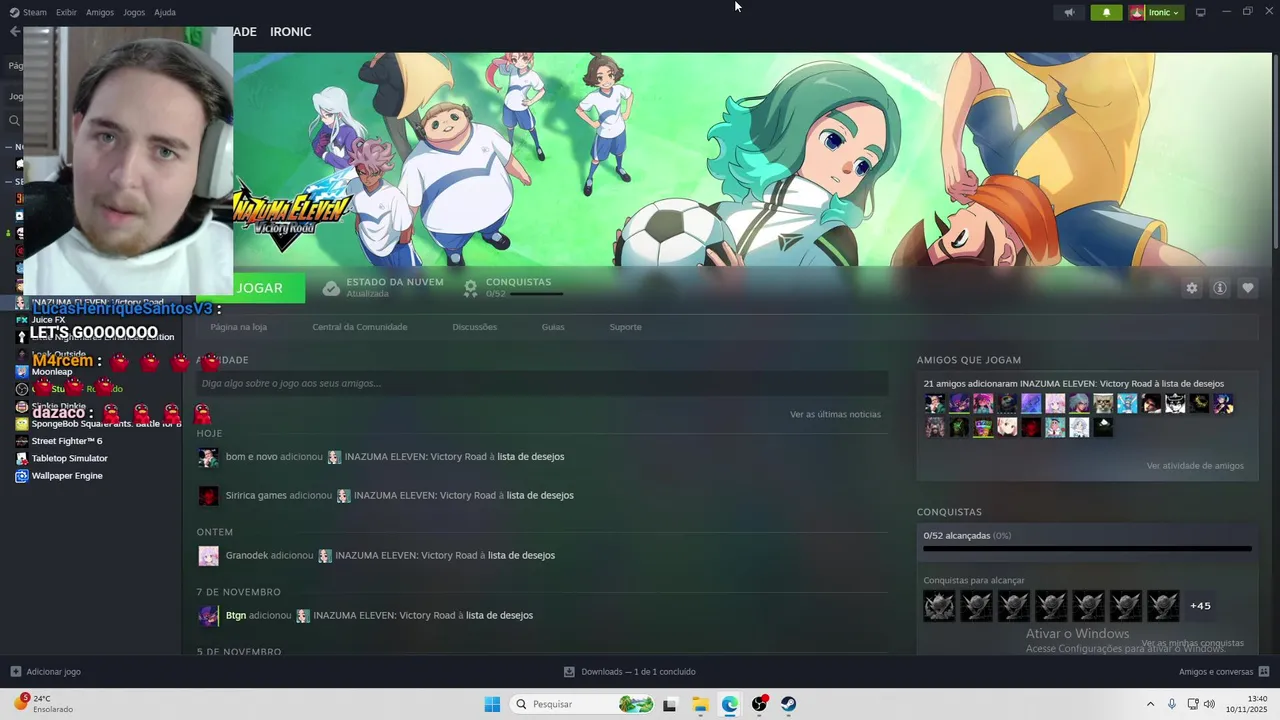Screen dimensions: 1280x720
Task: Open the Conquistas achievements gear icon
Action: click(x=471, y=288)
